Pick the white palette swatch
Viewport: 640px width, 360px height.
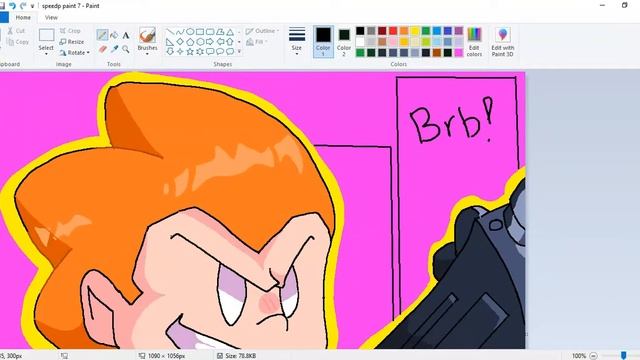pyautogui.click(x=360, y=42)
